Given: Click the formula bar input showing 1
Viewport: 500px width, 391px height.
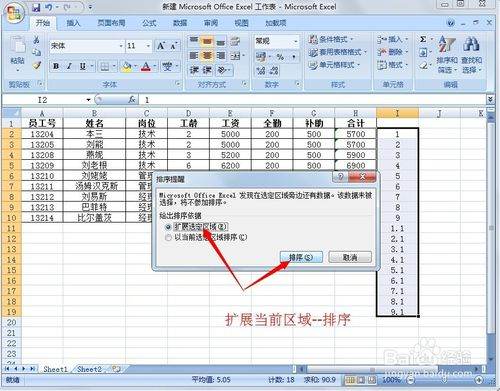Looking at the screenshot, I should [313, 100].
